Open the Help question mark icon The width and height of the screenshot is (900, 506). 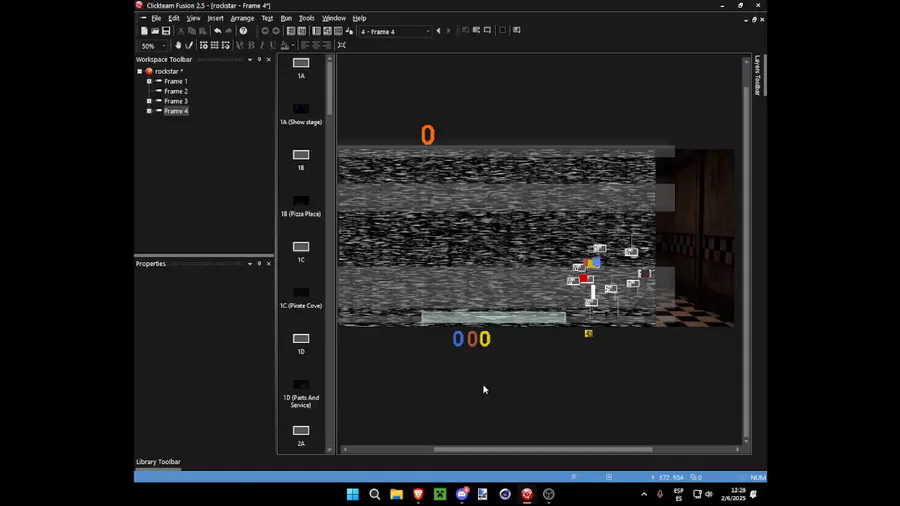[243, 31]
